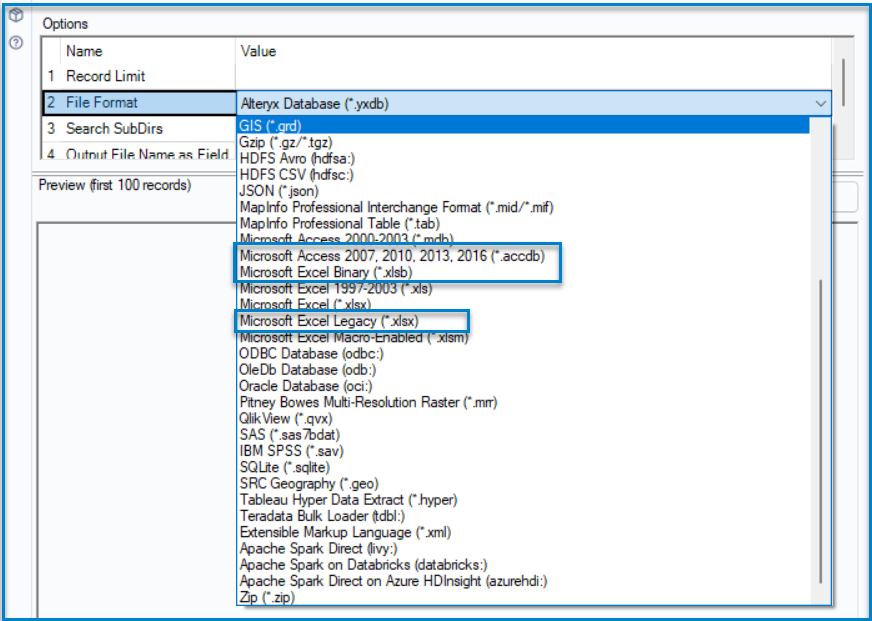Select Microsoft Access 2007, 2010, 2013, 2016 (*.accdb)
Viewport: 872px width, 621px height.
pyautogui.click(x=390, y=256)
